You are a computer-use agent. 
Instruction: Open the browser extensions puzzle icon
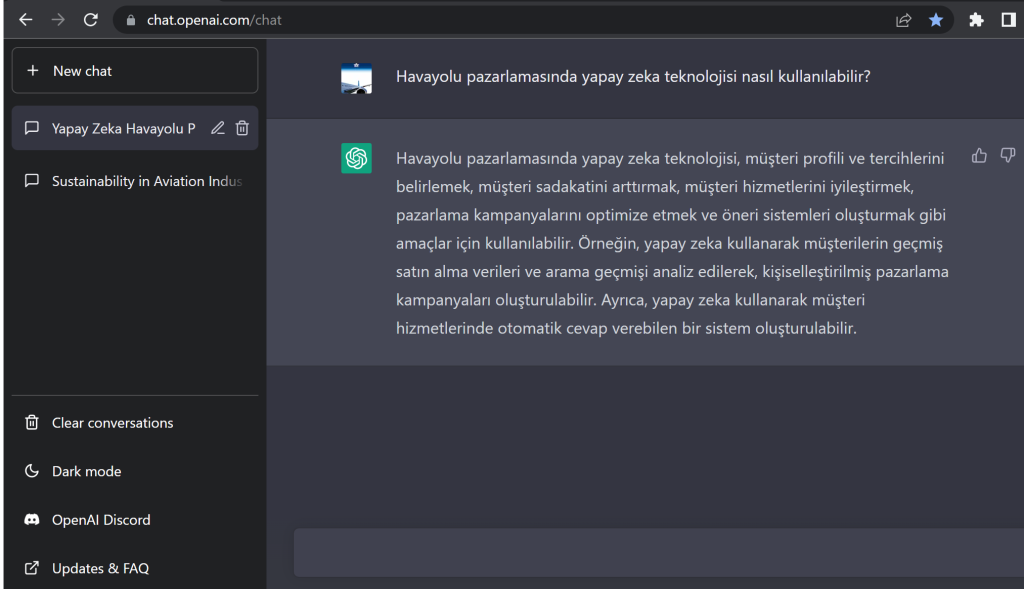click(x=976, y=20)
